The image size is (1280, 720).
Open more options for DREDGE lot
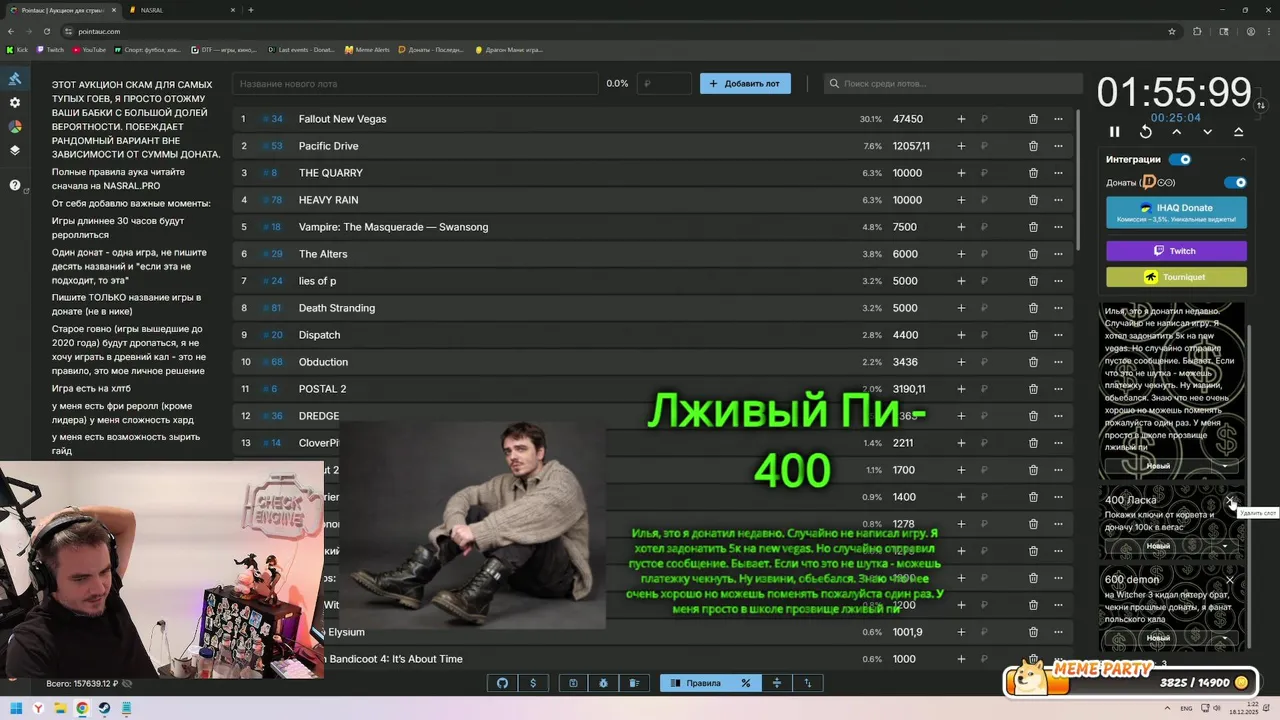(1058, 416)
